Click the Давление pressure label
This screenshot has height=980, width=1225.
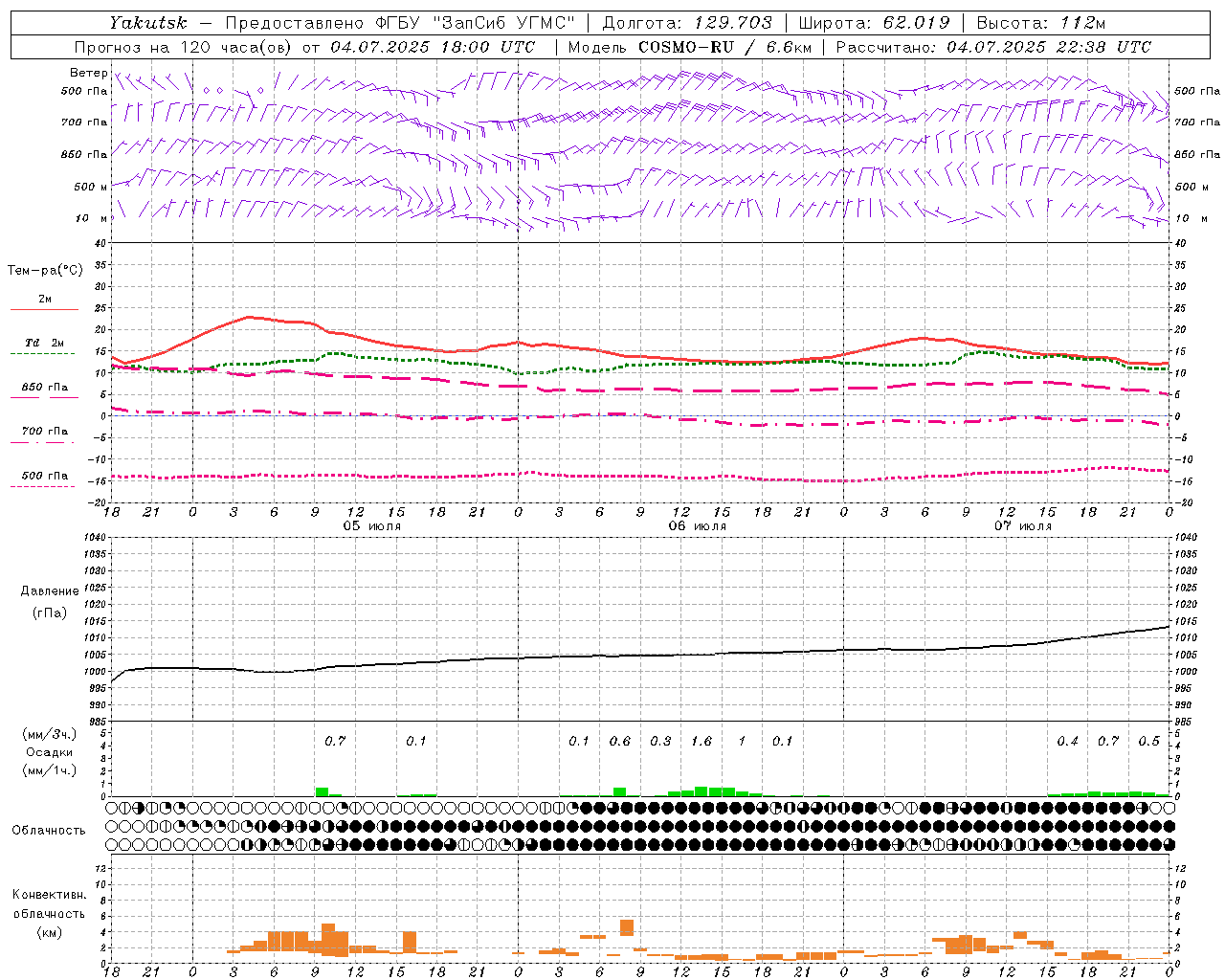point(50,591)
